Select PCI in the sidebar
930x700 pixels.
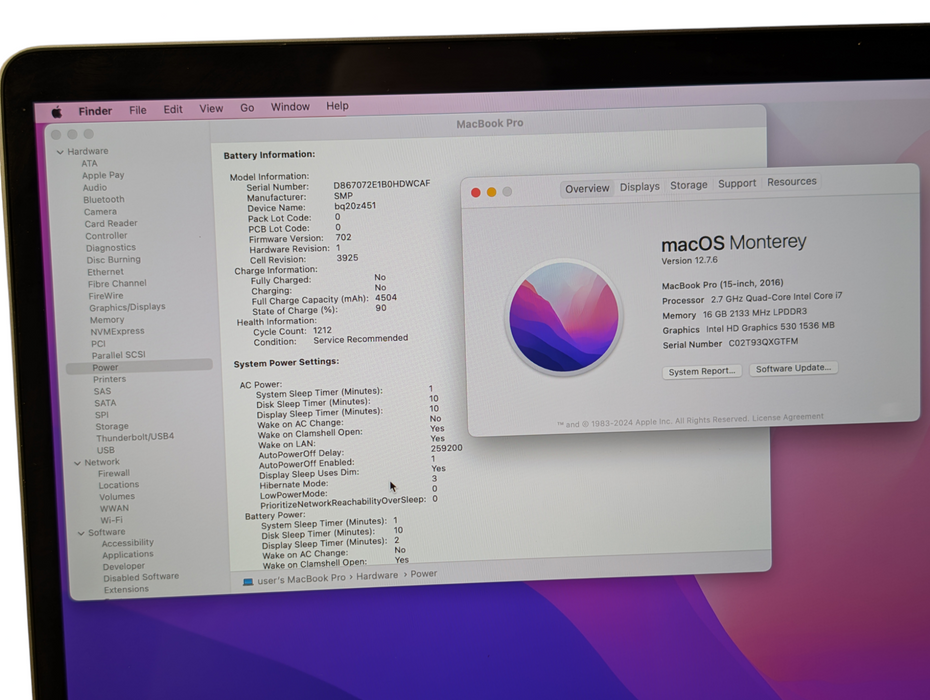click(98, 343)
